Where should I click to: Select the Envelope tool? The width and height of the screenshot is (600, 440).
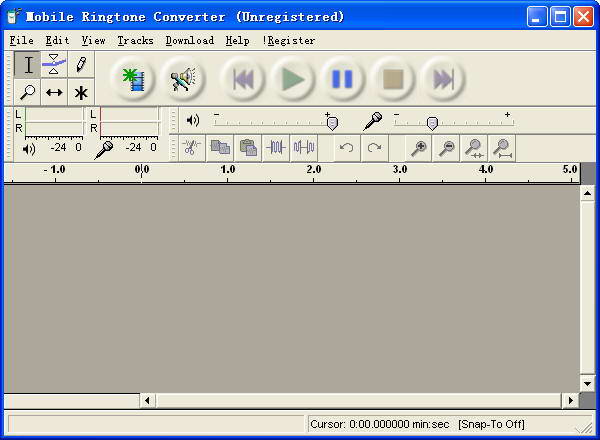pyautogui.click(x=54, y=64)
